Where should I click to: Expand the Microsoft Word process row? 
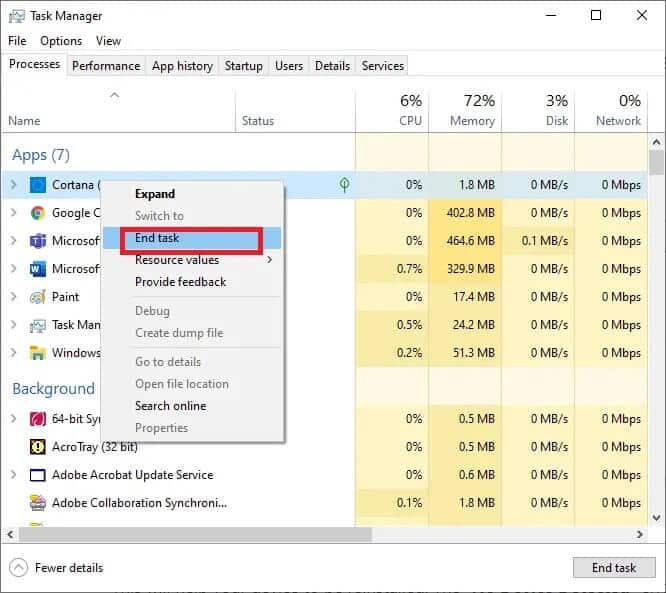click(x=14, y=269)
